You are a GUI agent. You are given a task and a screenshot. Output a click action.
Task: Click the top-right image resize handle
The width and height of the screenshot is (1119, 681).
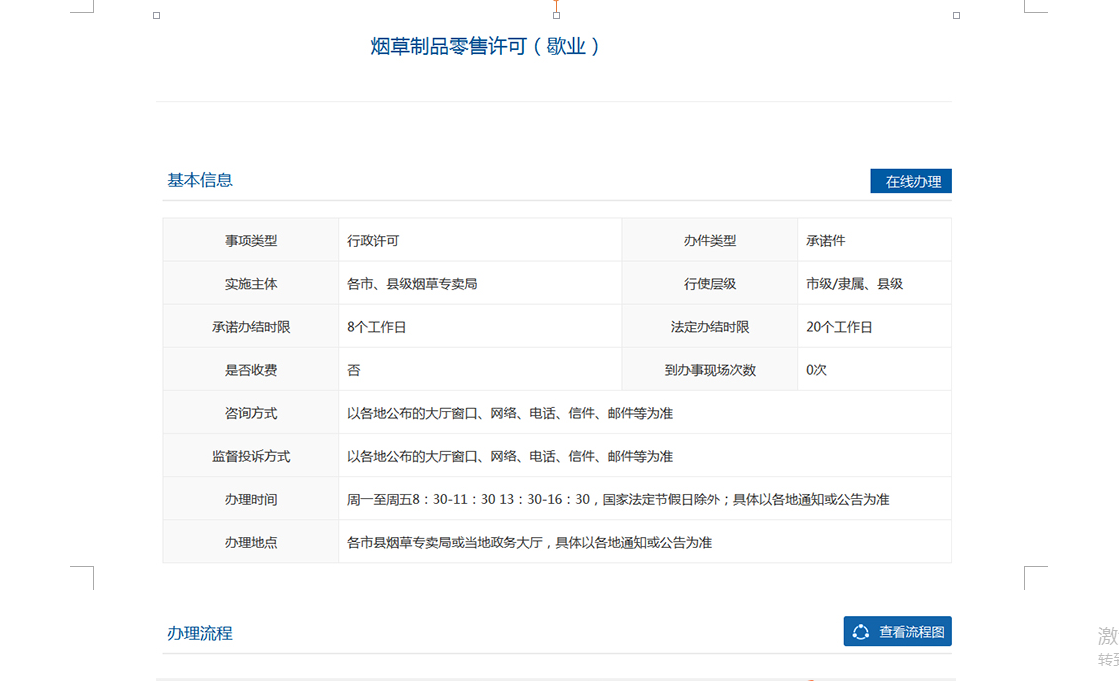[956, 16]
